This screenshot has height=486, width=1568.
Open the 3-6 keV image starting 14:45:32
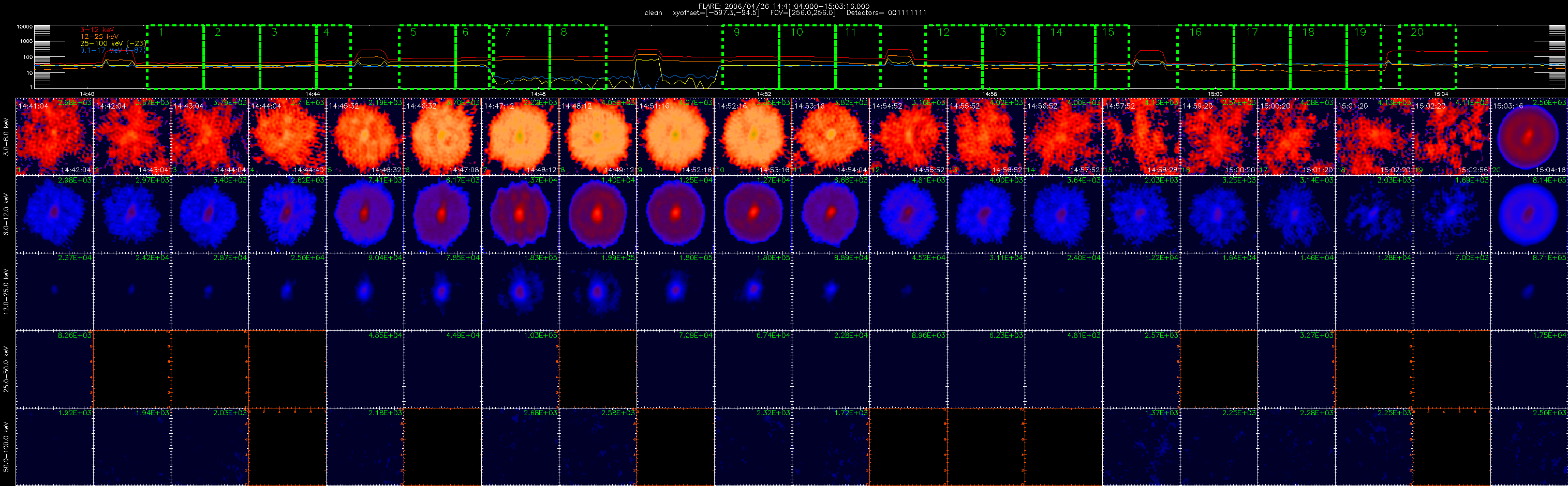click(365, 136)
